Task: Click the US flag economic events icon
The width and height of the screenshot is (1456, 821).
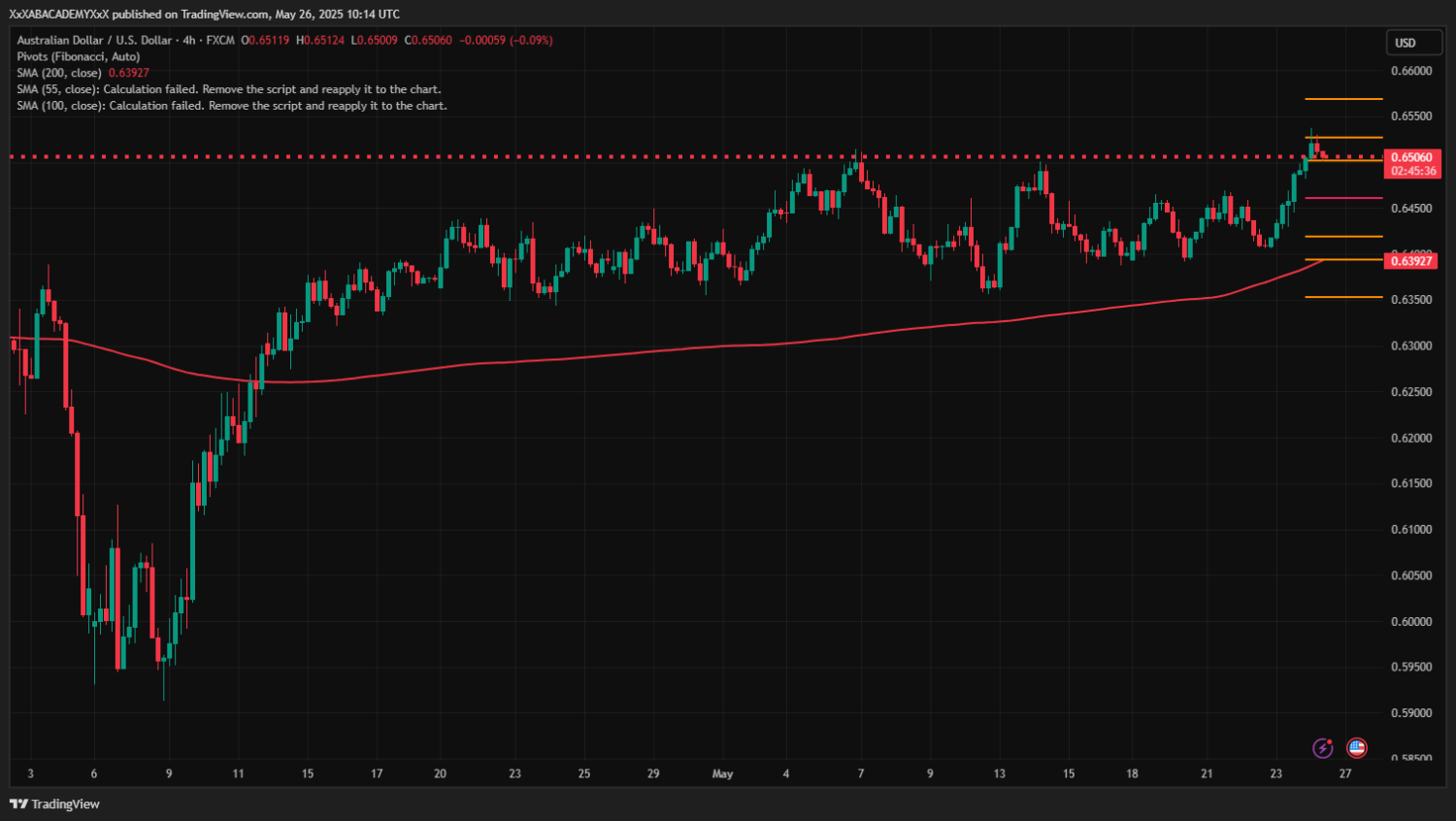Action: [1357, 747]
